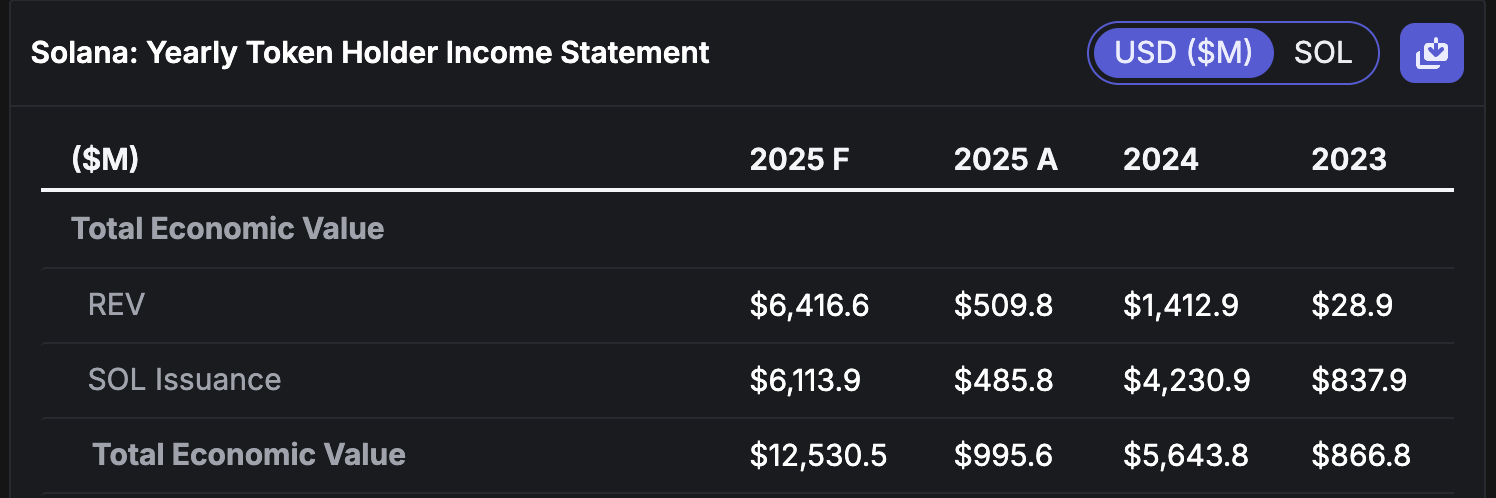The image size is (1496, 498).
Task: Click the Total Economic Value section heading
Action: pos(228,228)
